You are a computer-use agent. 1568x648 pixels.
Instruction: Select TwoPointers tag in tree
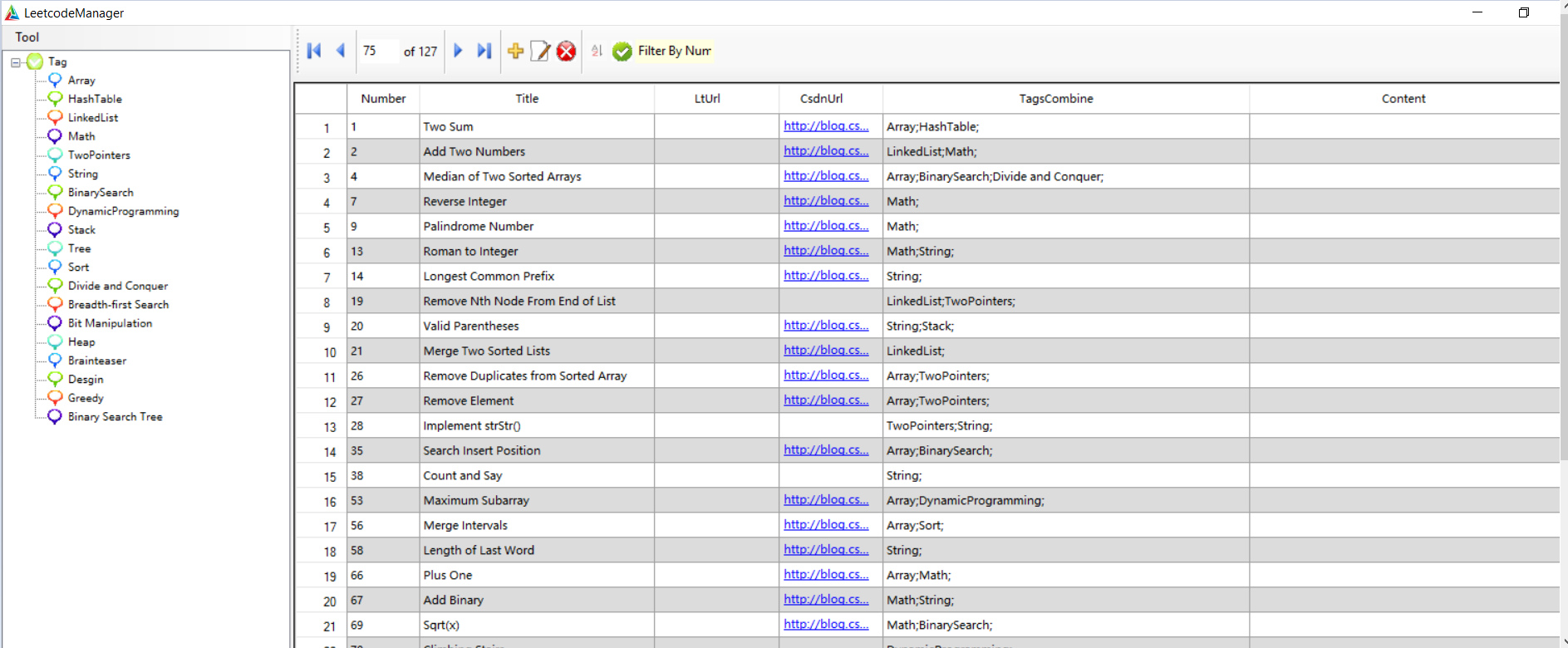pyautogui.click(x=99, y=155)
